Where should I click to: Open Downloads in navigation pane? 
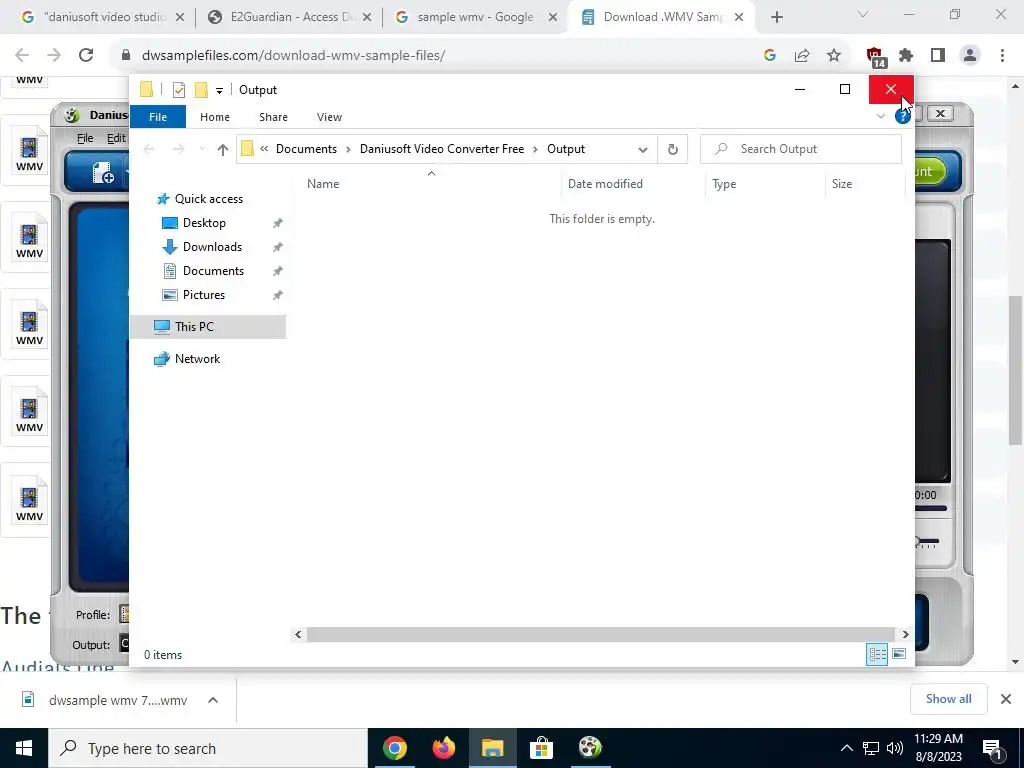(x=212, y=247)
